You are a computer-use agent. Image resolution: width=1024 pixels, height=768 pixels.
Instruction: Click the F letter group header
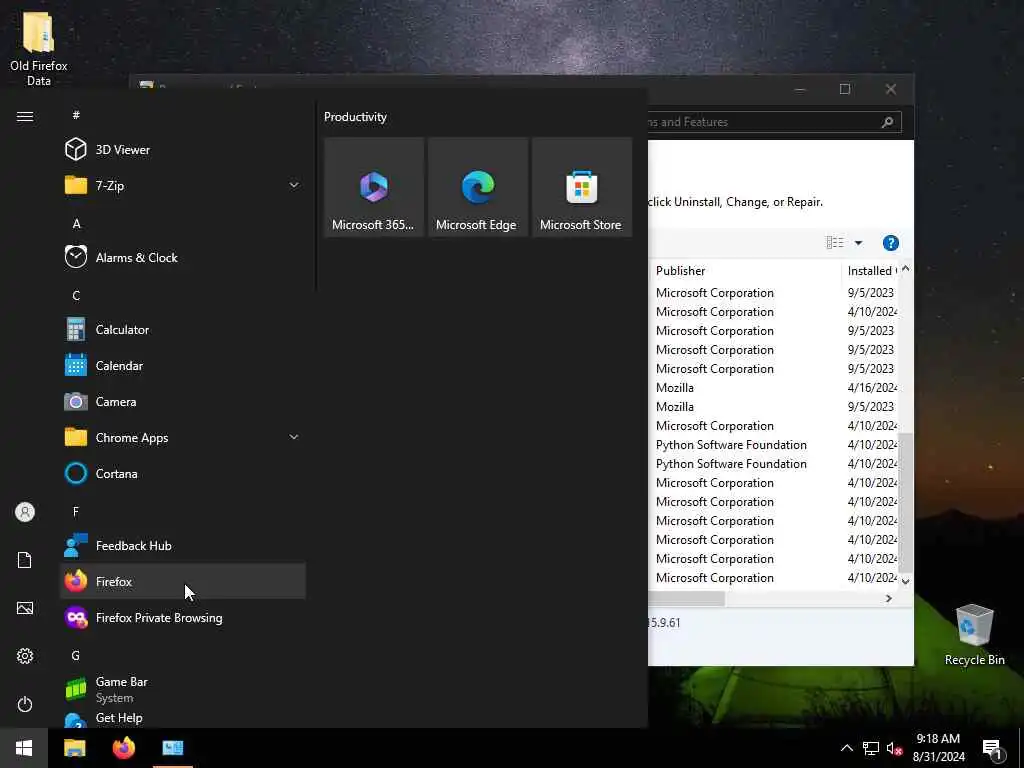coord(76,511)
